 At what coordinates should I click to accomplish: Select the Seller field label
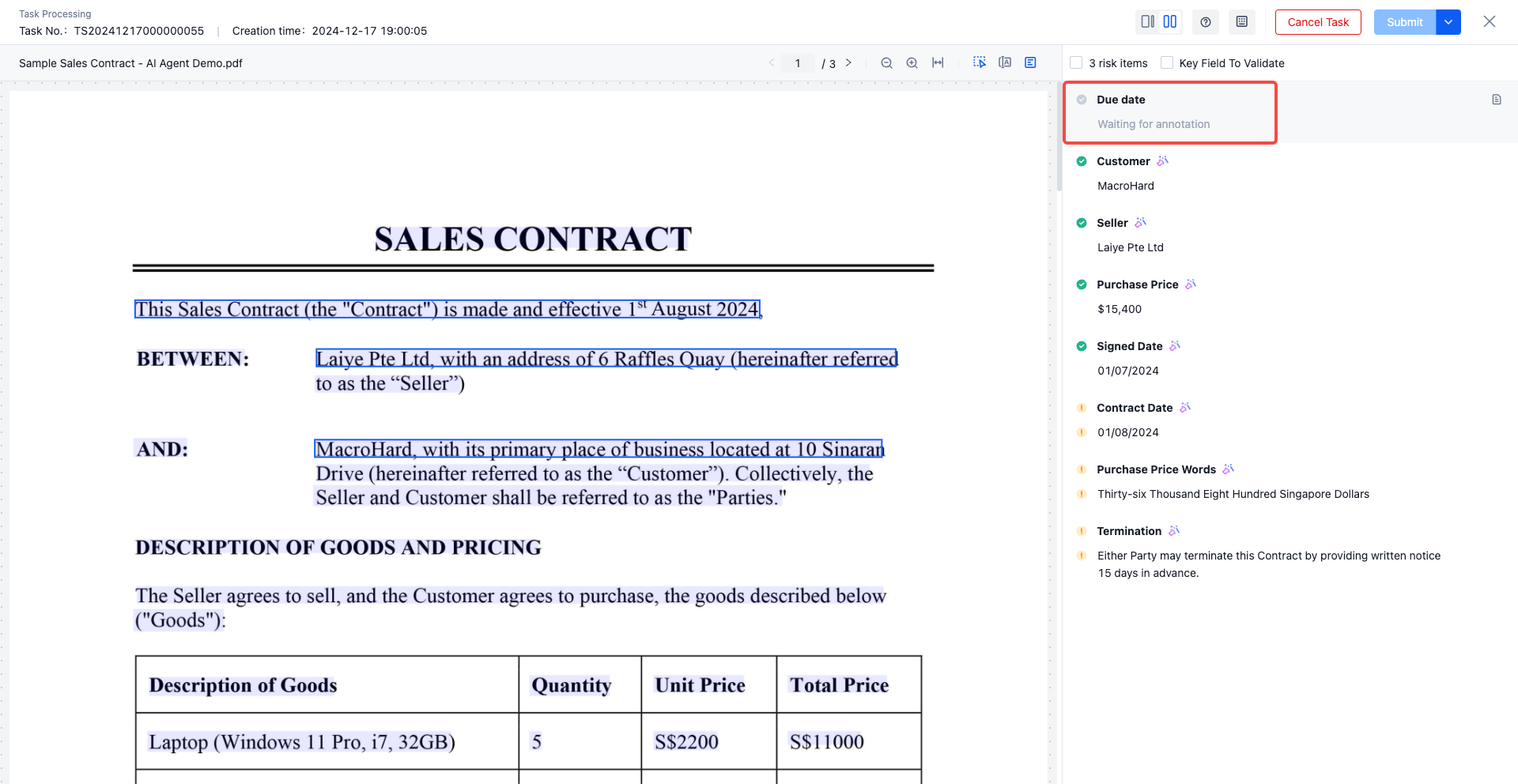(1112, 223)
